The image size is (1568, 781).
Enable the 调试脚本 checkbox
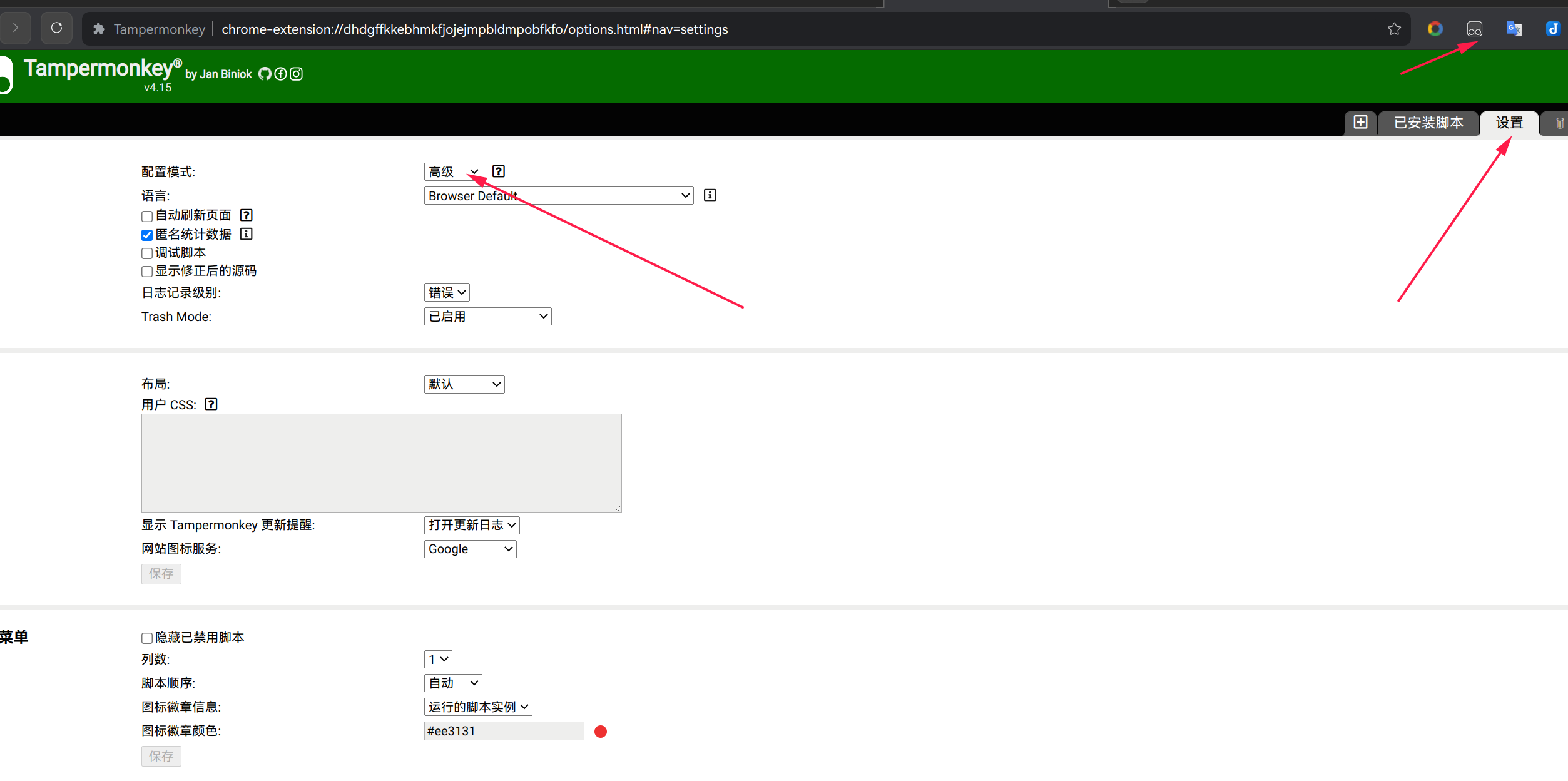(146, 253)
